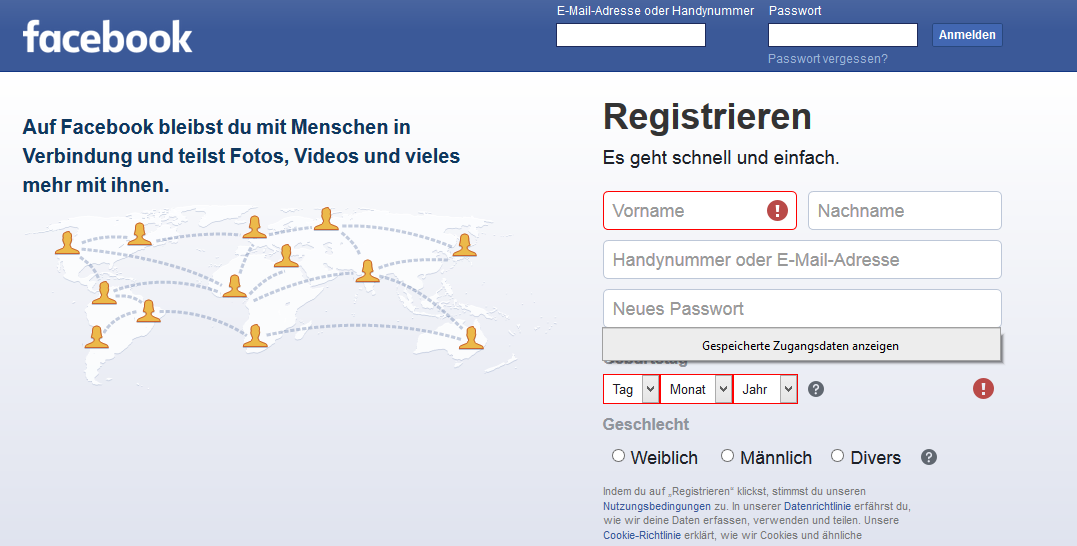Click the Anmelden button

(967, 35)
